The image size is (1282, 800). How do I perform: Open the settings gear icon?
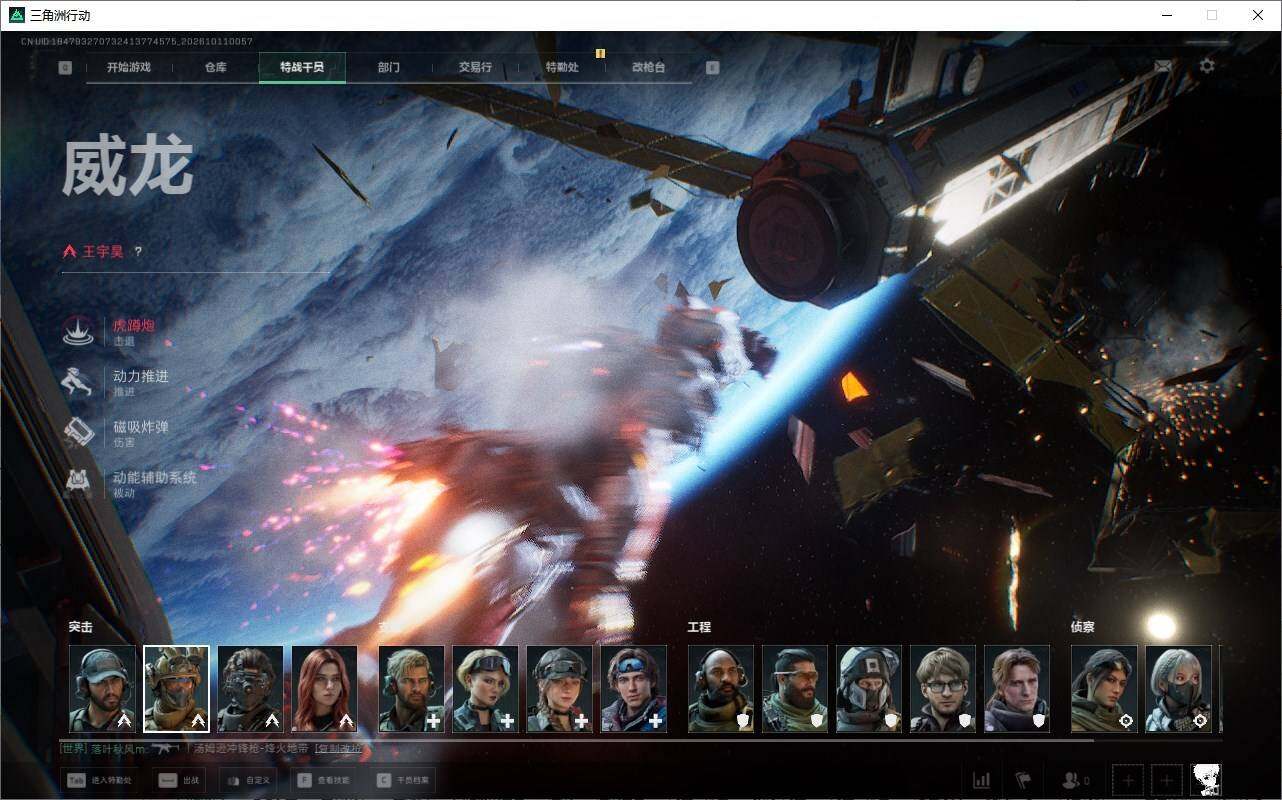pyautogui.click(x=1207, y=66)
